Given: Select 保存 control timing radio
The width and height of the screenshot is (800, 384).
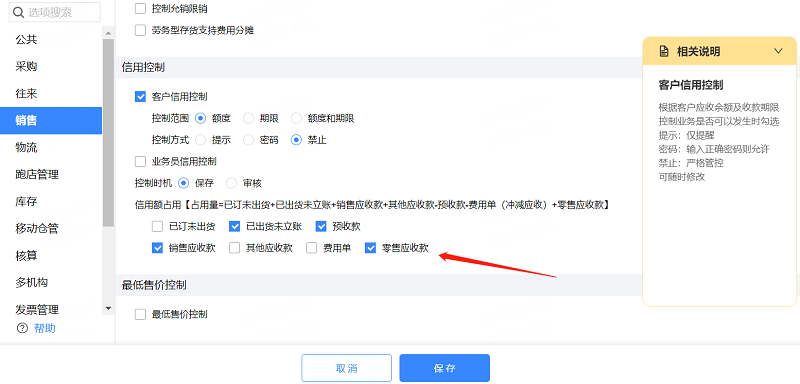Looking at the screenshot, I should point(184,183).
